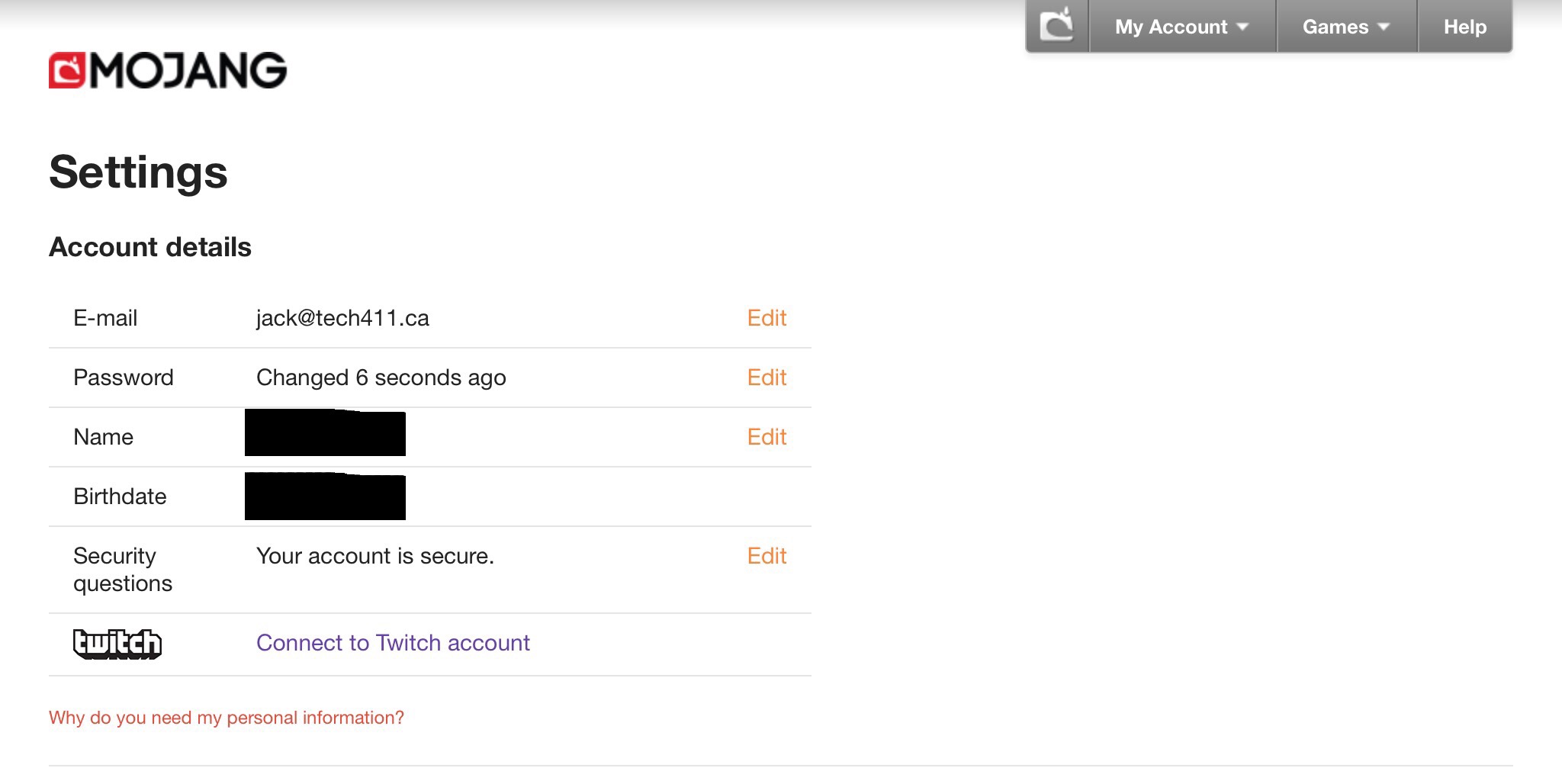
Task: Edit the security questions
Action: (x=767, y=556)
